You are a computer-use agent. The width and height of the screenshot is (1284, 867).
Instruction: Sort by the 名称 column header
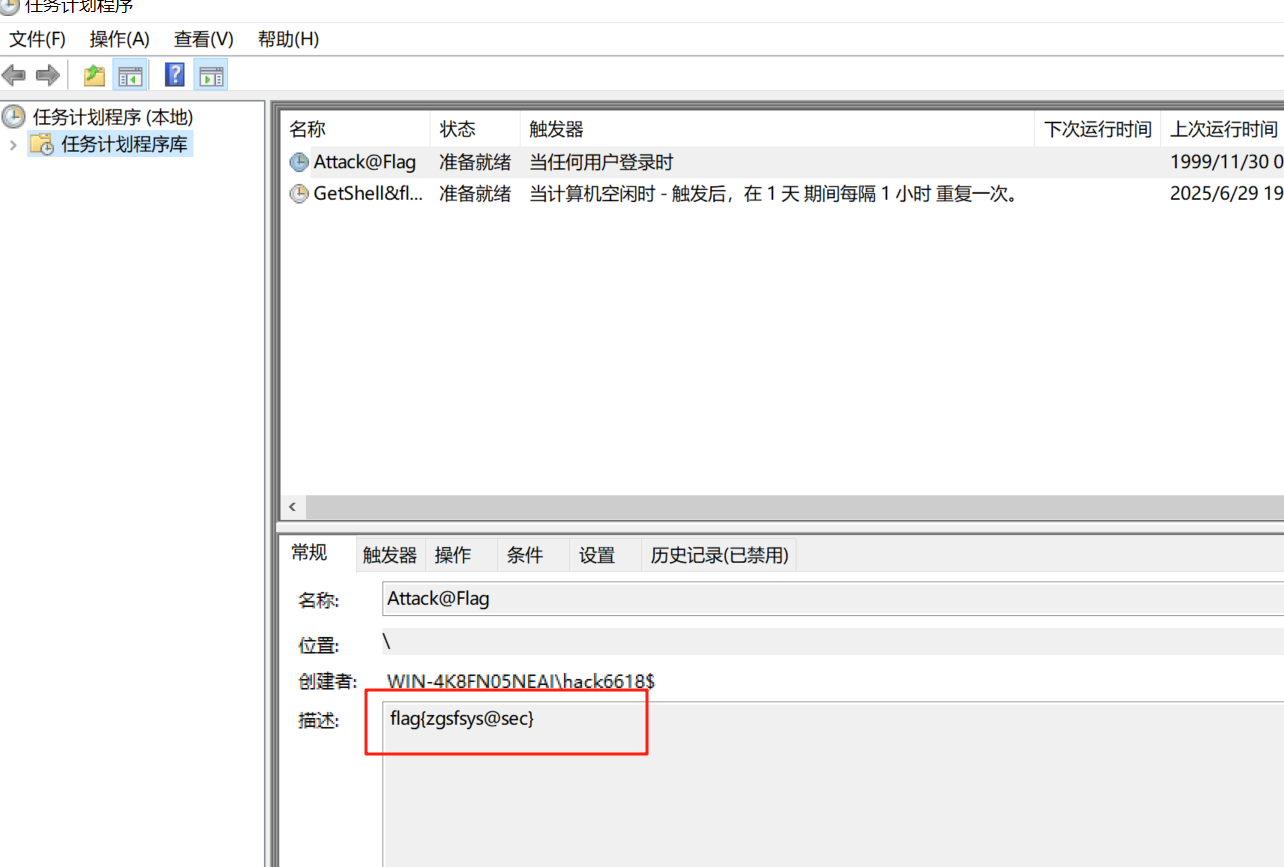coord(355,129)
